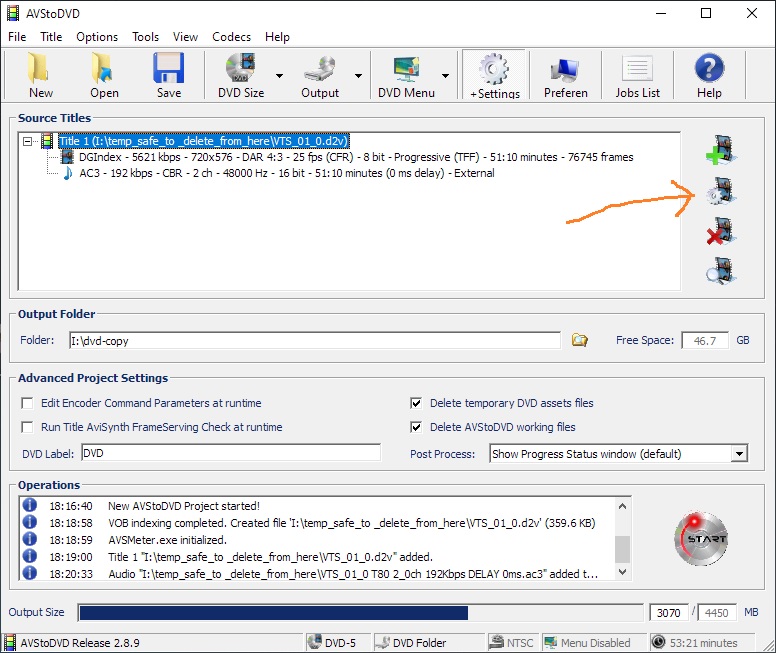Remove title with the red X icon
The image size is (776, 653).
tap(722, 232)
